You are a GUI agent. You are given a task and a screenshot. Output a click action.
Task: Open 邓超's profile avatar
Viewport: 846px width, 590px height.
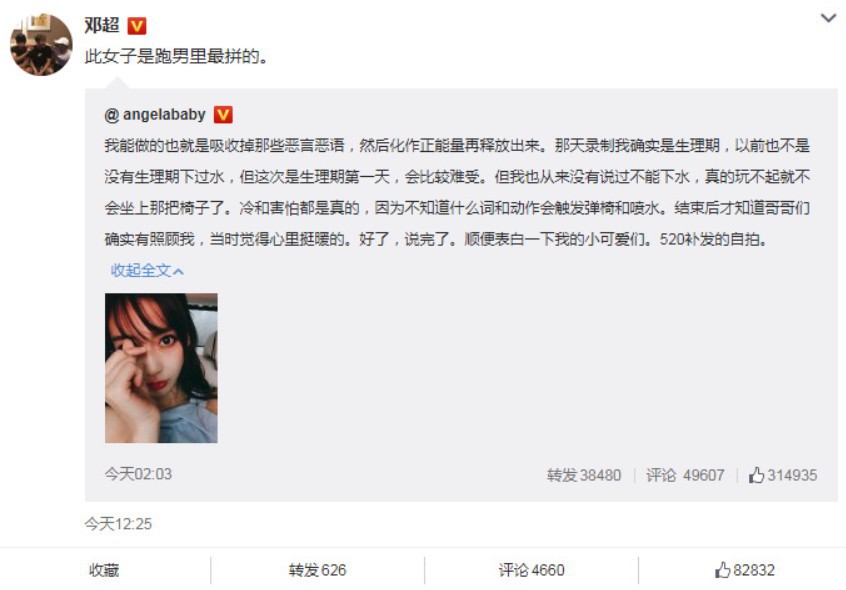tap(41, 45)
